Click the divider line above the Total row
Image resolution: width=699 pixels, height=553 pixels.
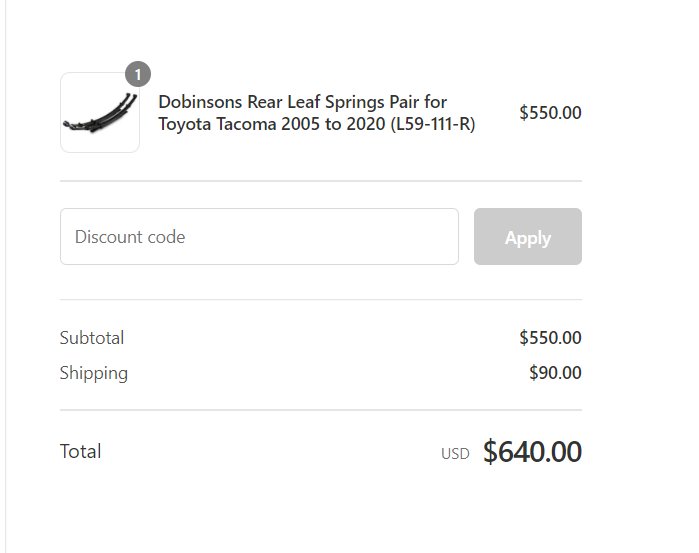321,410
